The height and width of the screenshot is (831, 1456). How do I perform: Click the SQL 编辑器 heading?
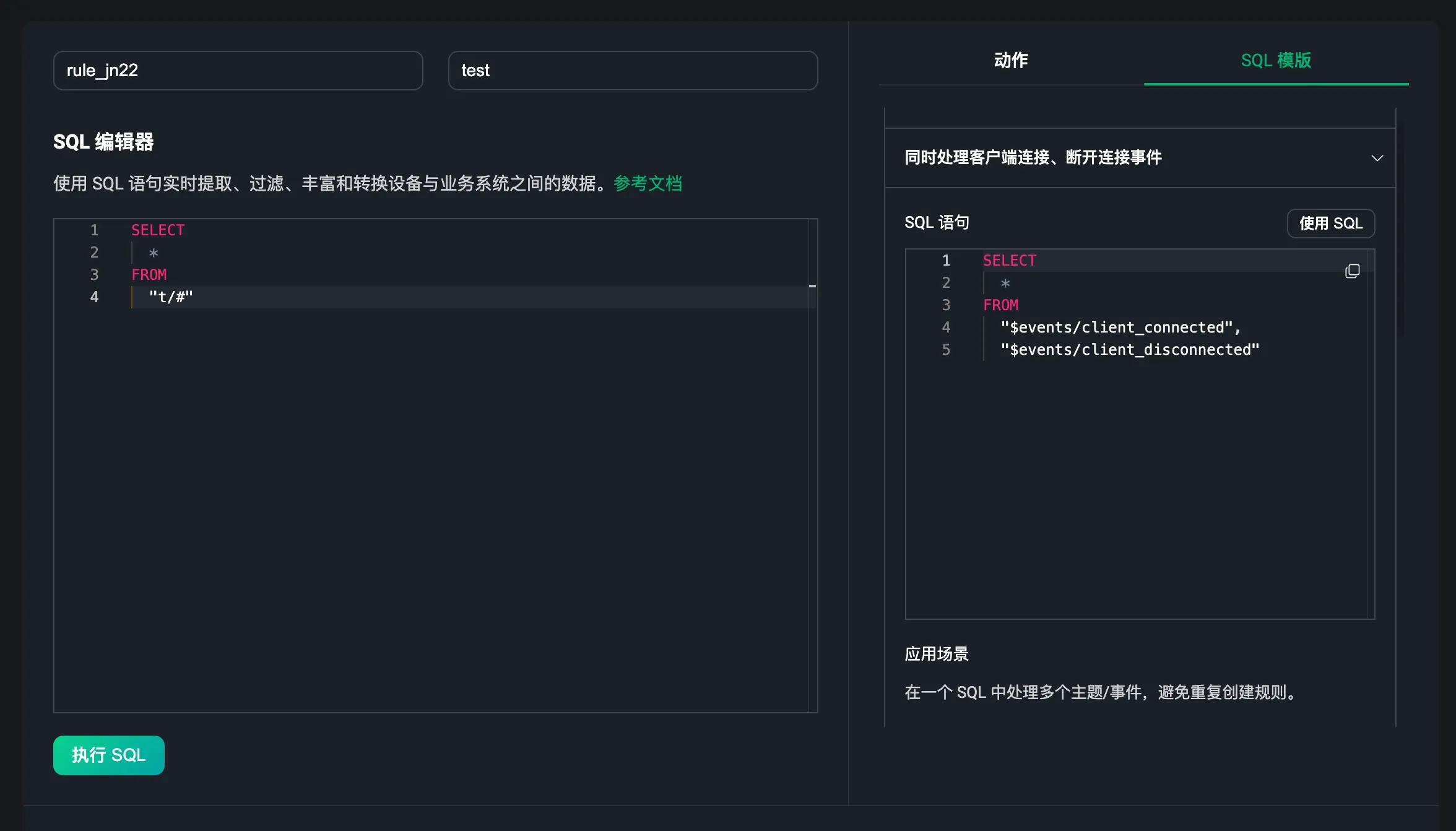(x=103, y=142)
